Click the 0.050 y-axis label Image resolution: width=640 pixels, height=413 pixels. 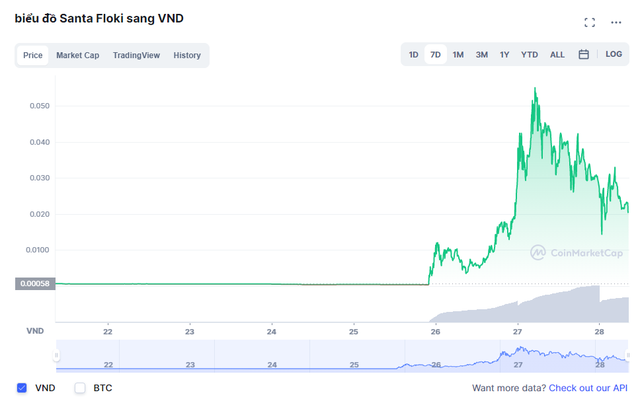tap(40, 106)
